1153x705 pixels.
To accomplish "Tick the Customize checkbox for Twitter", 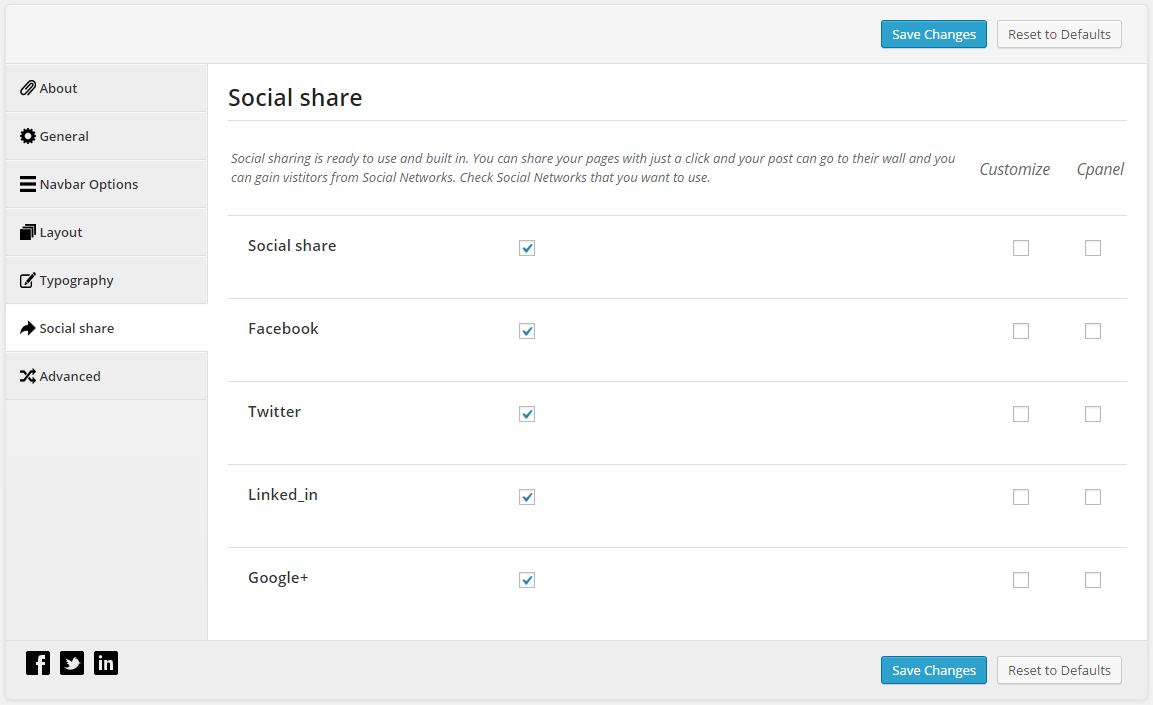I will click(1021, 414).
